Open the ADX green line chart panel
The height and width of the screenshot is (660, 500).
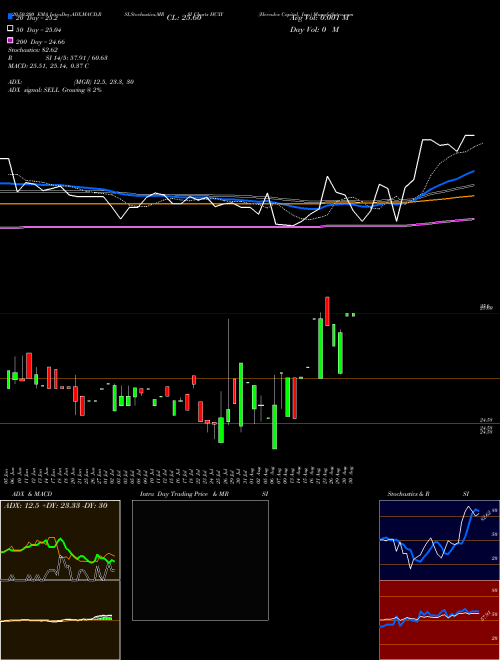point(60,540)
